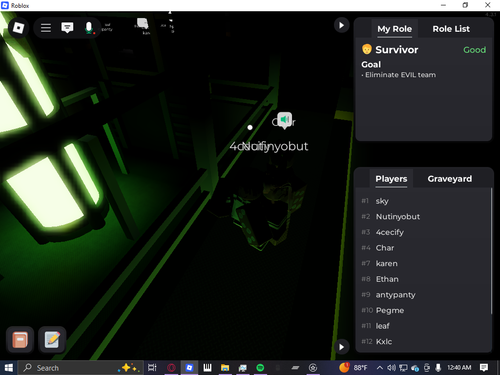Viewport: 500px width, 375px height.
Task: Click the players list scrollbar
Action: coord(491,251)
